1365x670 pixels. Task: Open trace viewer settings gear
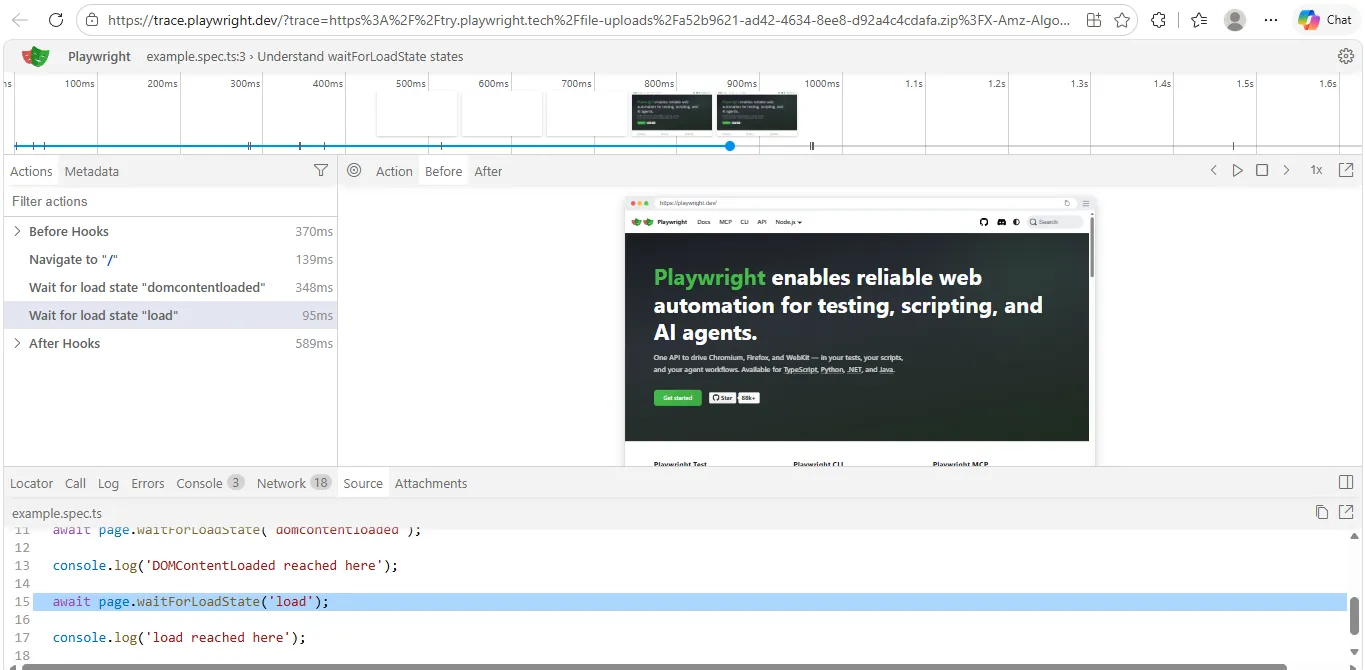(x=1346, y=56)
